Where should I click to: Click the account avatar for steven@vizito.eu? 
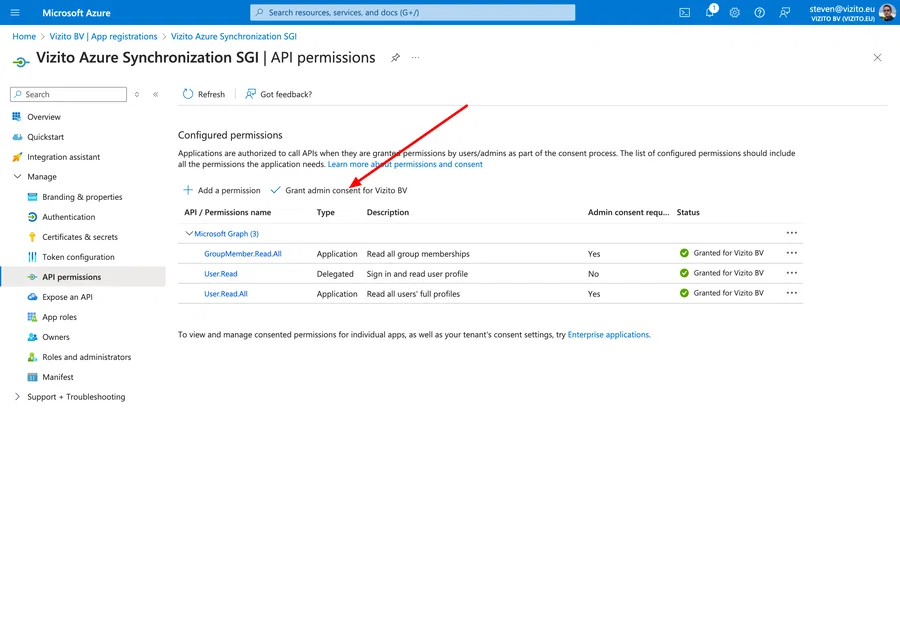(886, 12)
